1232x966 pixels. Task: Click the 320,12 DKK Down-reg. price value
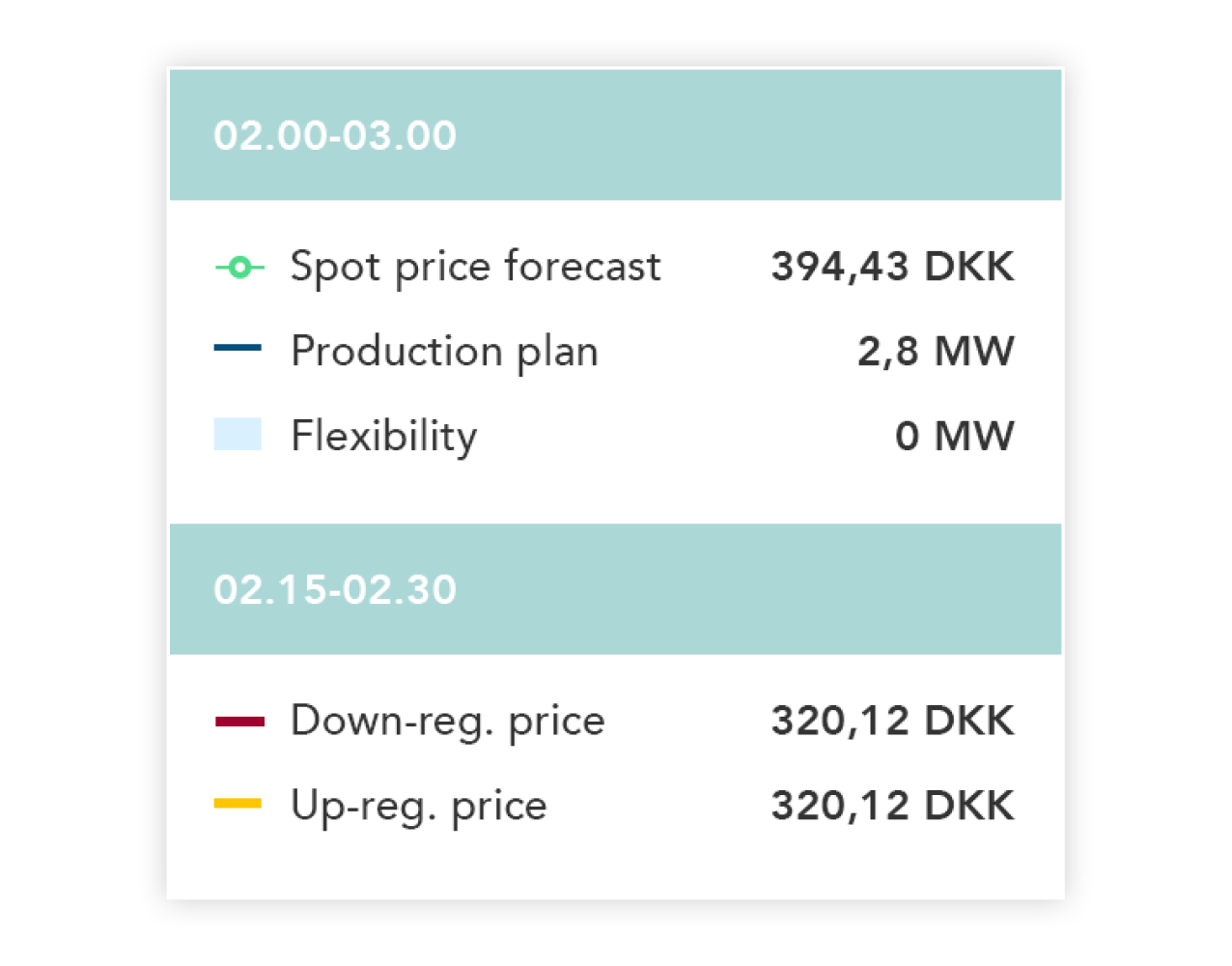tap(892, 721)
